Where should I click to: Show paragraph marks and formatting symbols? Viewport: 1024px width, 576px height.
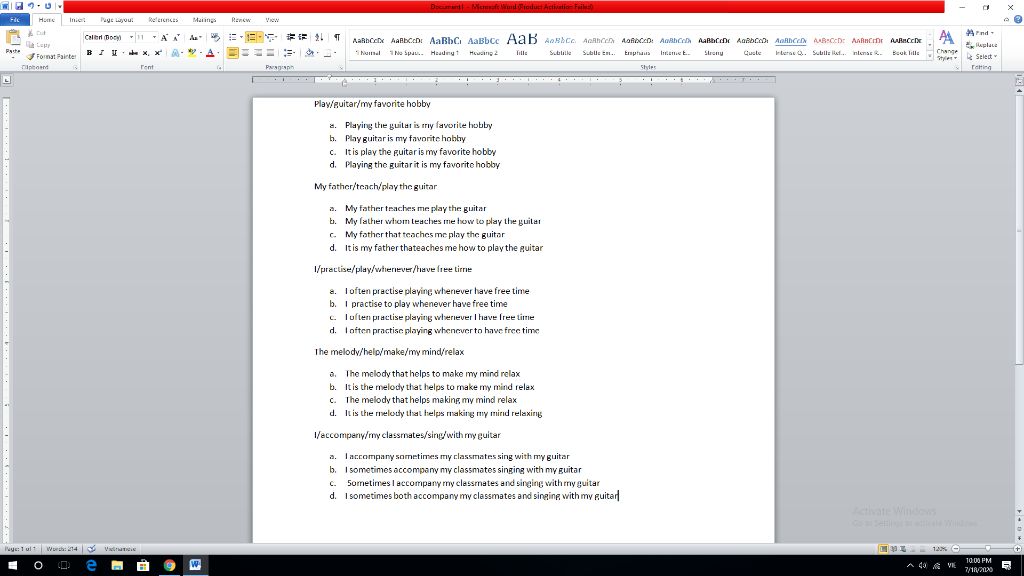coord(337,37)
